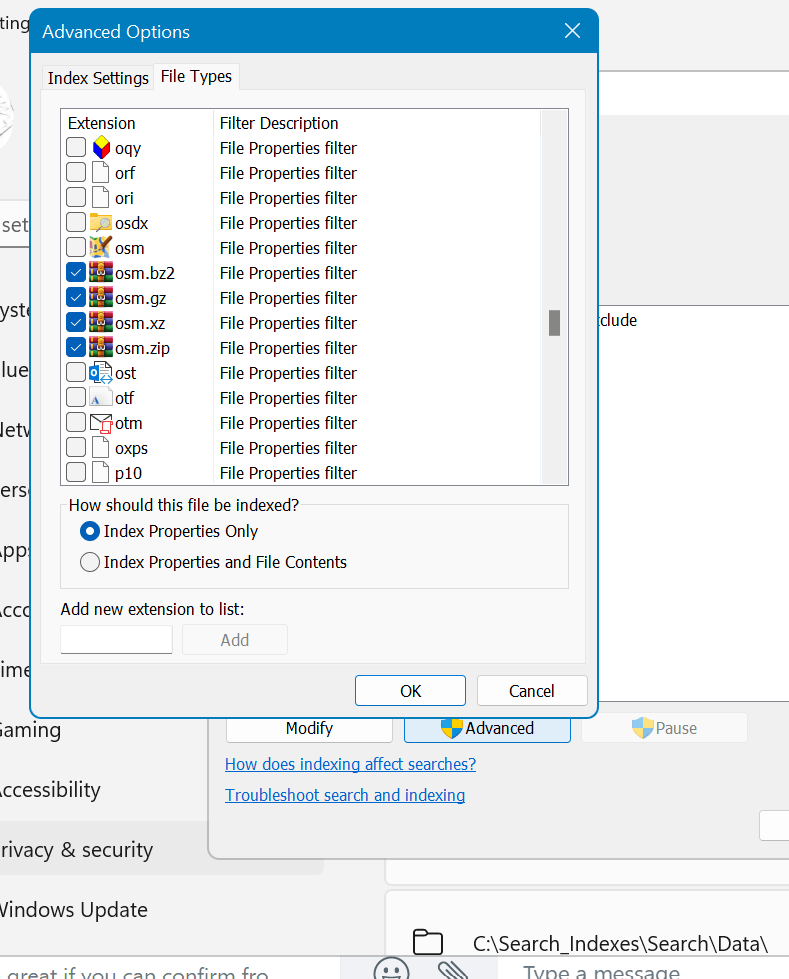The image size is (789, 979).
Task: Click the osm.zip archive icon
Action: (100, 347)
